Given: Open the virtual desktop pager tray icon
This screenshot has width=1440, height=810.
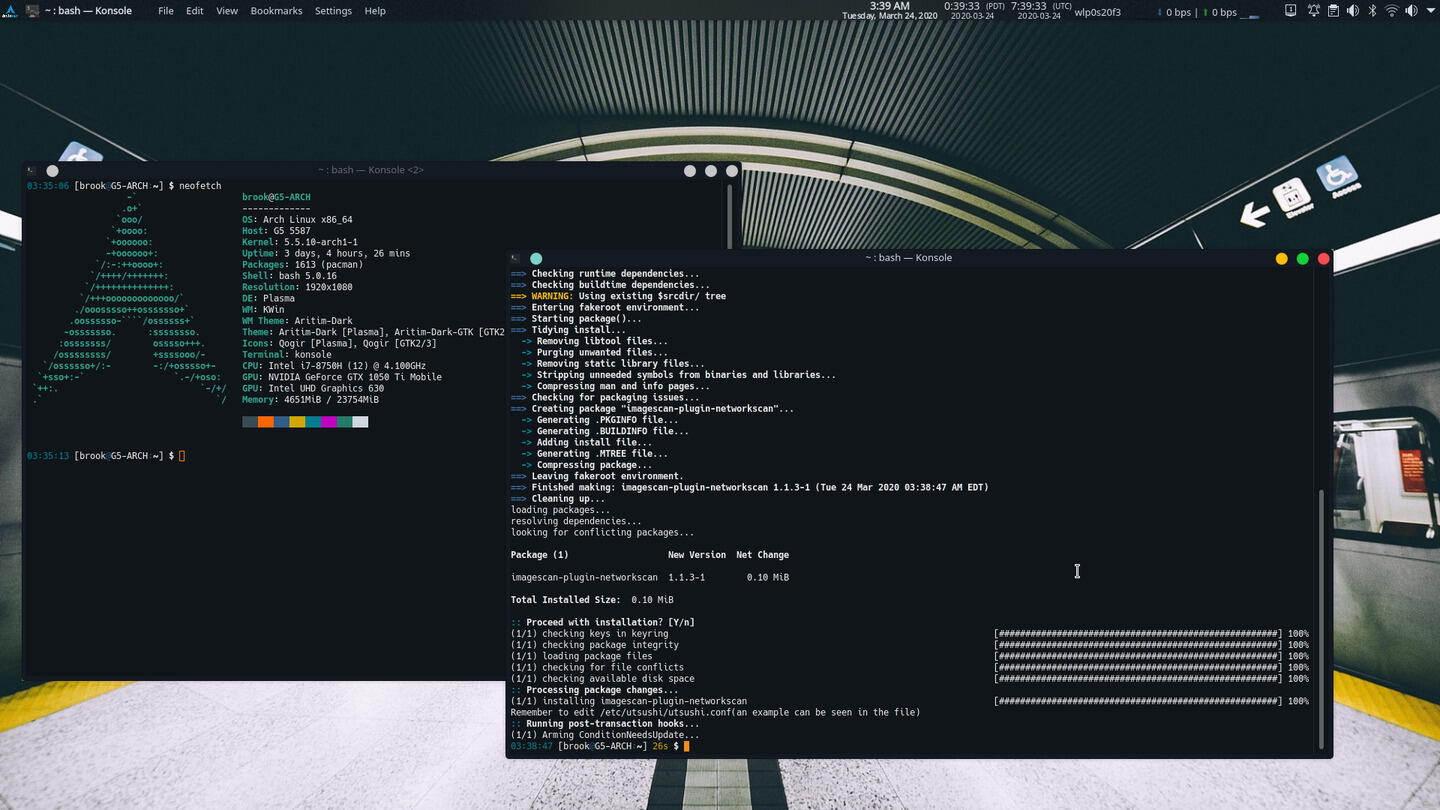Looking at the screenshot, I should [1291, 11].
